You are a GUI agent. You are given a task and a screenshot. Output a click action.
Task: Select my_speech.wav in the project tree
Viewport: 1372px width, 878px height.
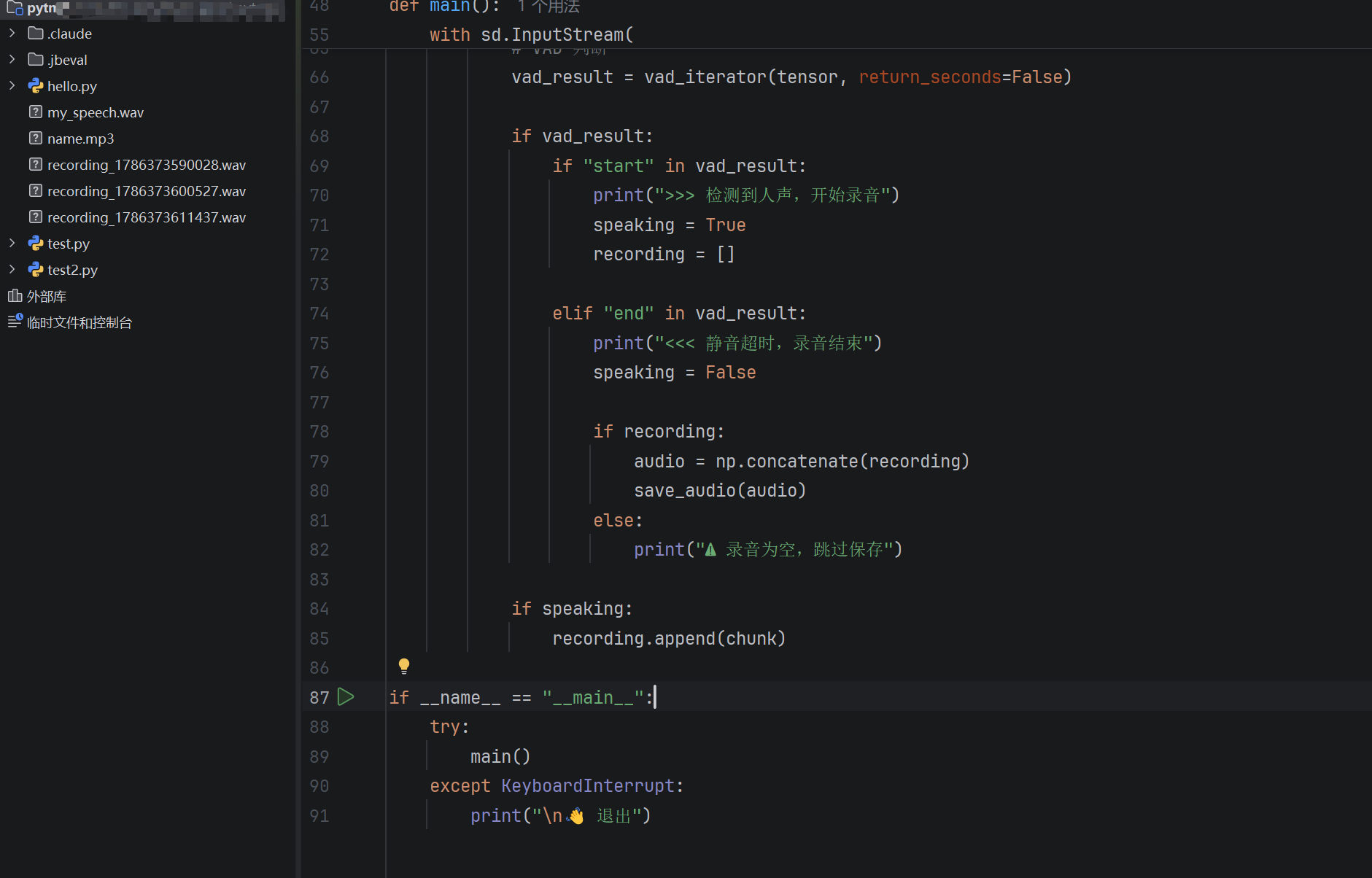point(96,112)
